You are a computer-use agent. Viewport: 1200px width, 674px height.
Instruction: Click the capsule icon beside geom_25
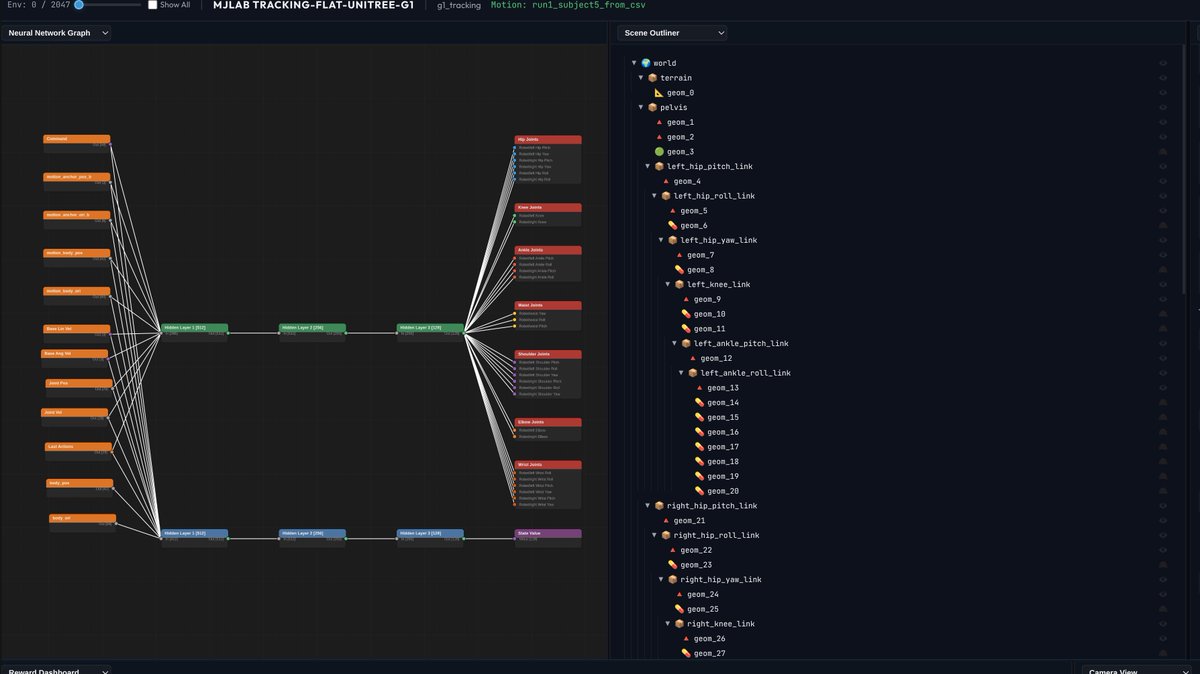click(679, 609)
